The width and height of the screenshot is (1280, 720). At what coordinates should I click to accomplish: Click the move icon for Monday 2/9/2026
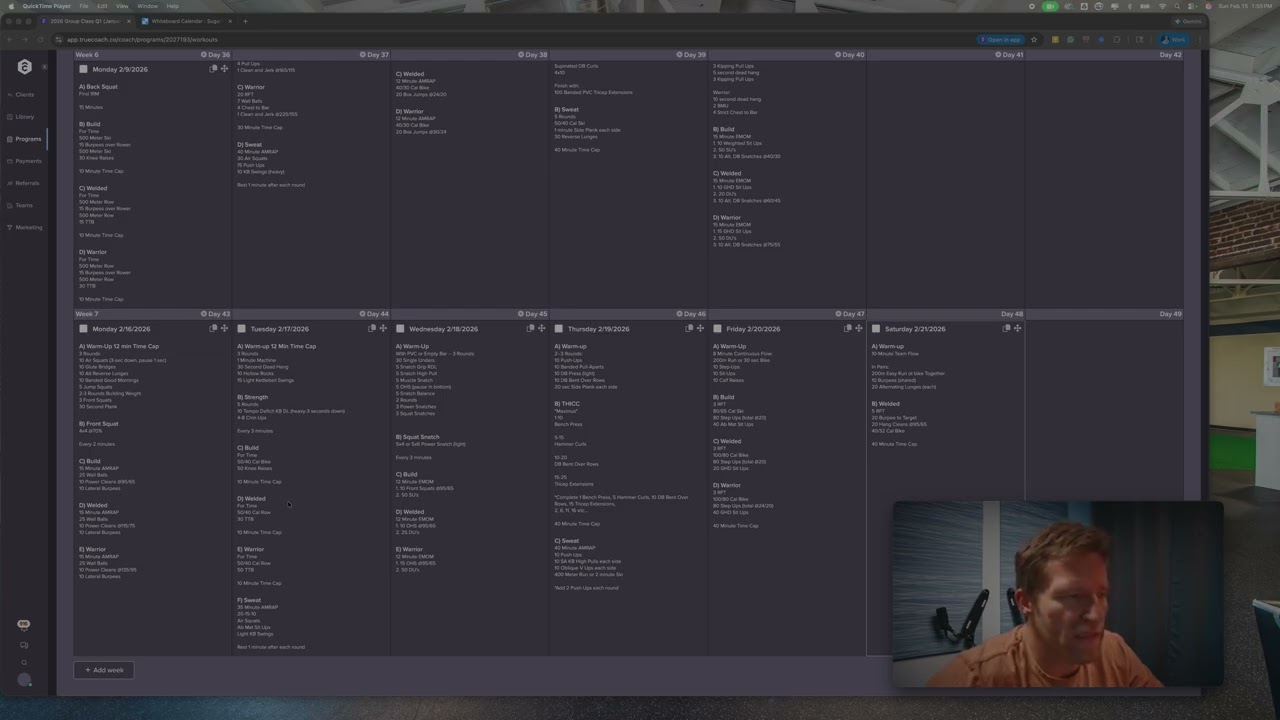(x=224, y=69)
